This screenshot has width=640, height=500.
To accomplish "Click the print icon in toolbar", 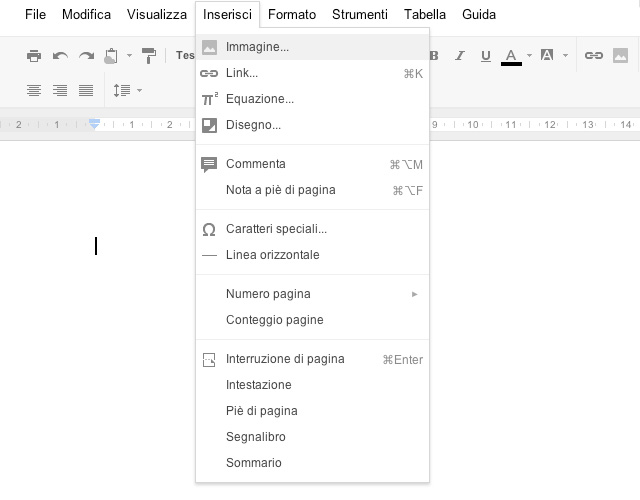I will pyautogui.click(x=34, y=56).
